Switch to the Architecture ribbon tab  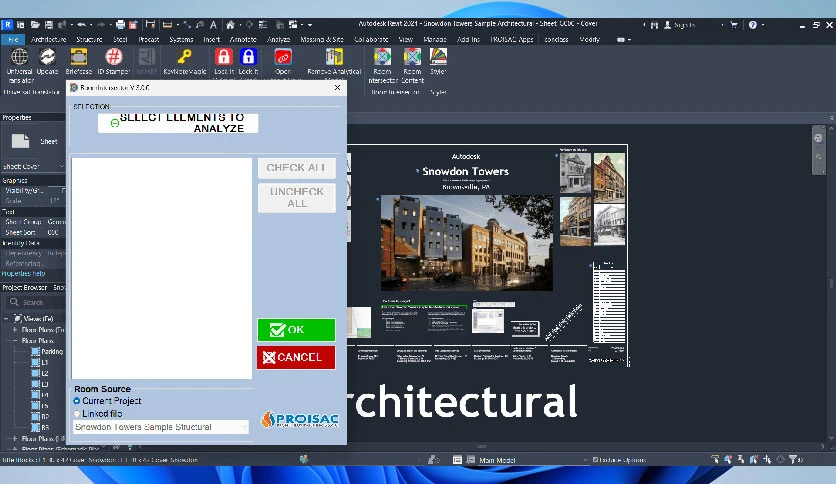click(x=49, y=39)
